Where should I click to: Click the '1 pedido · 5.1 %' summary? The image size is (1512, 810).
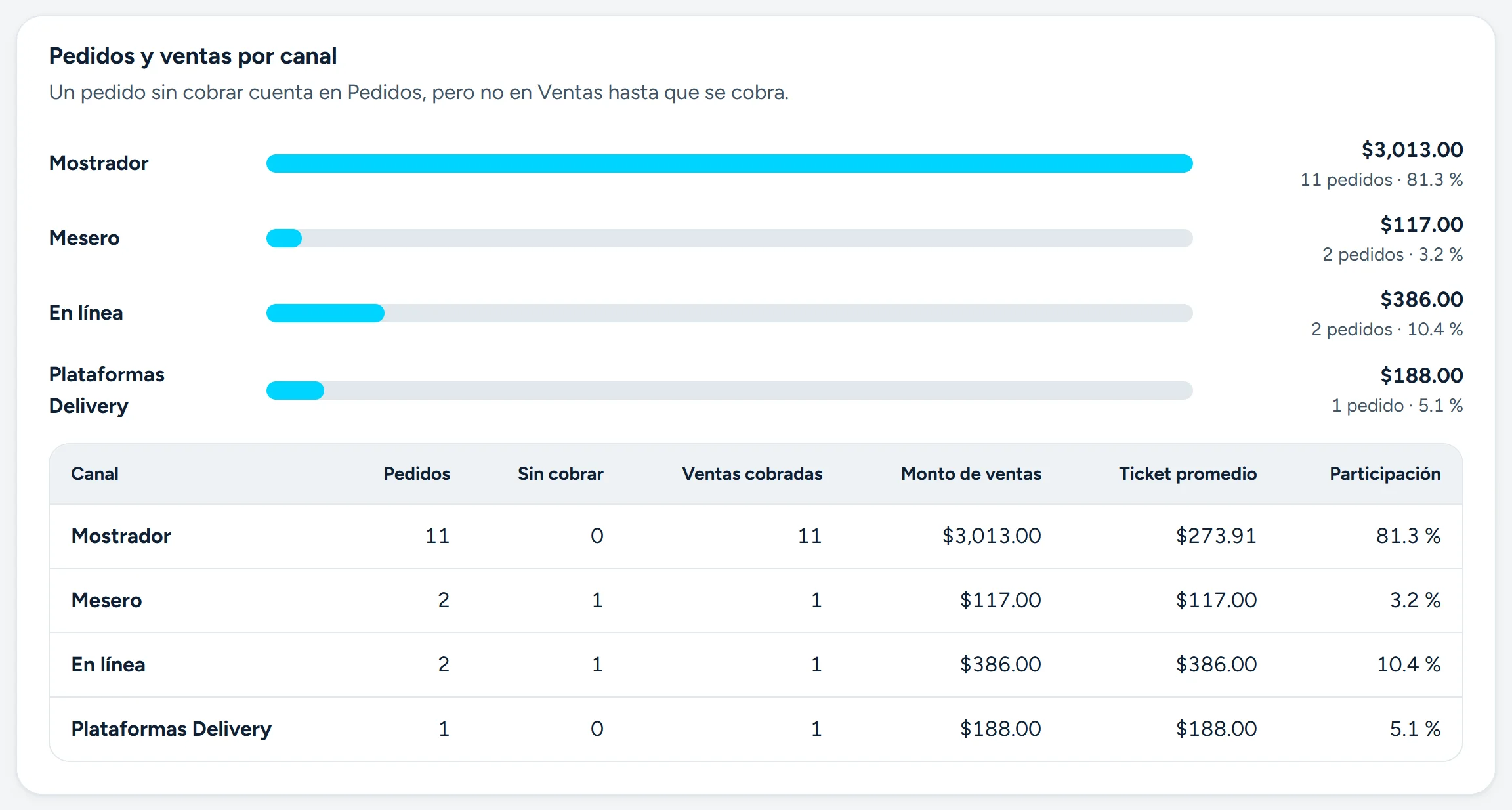[1397, 406]
